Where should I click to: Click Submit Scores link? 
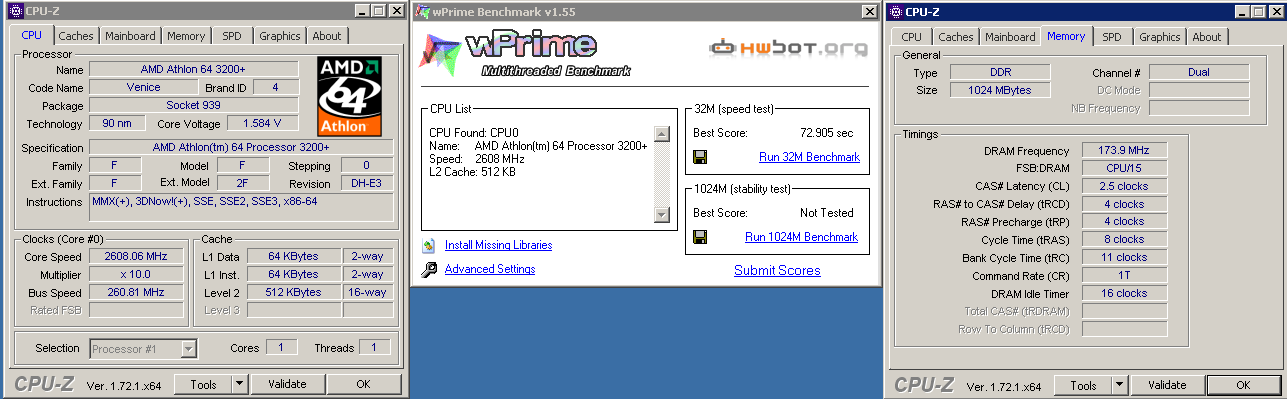click(777, 271)
